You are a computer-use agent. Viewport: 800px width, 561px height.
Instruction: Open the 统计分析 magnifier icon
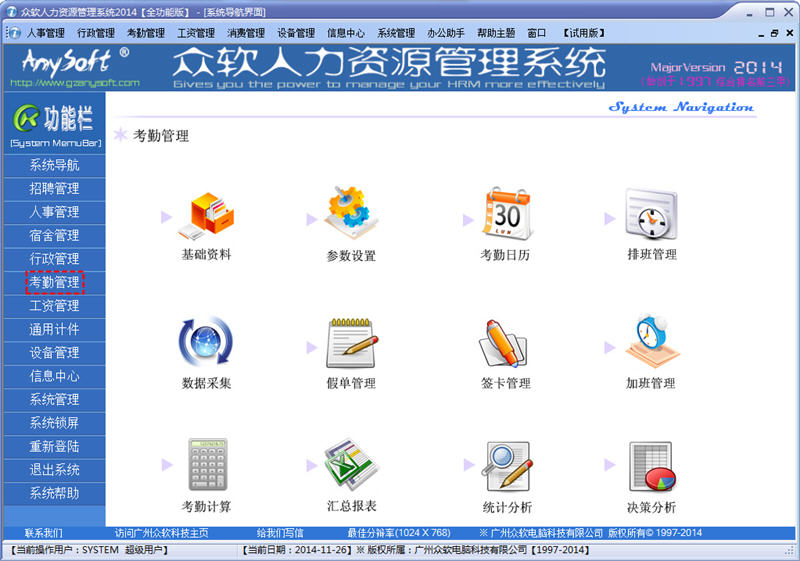[507, 466]
